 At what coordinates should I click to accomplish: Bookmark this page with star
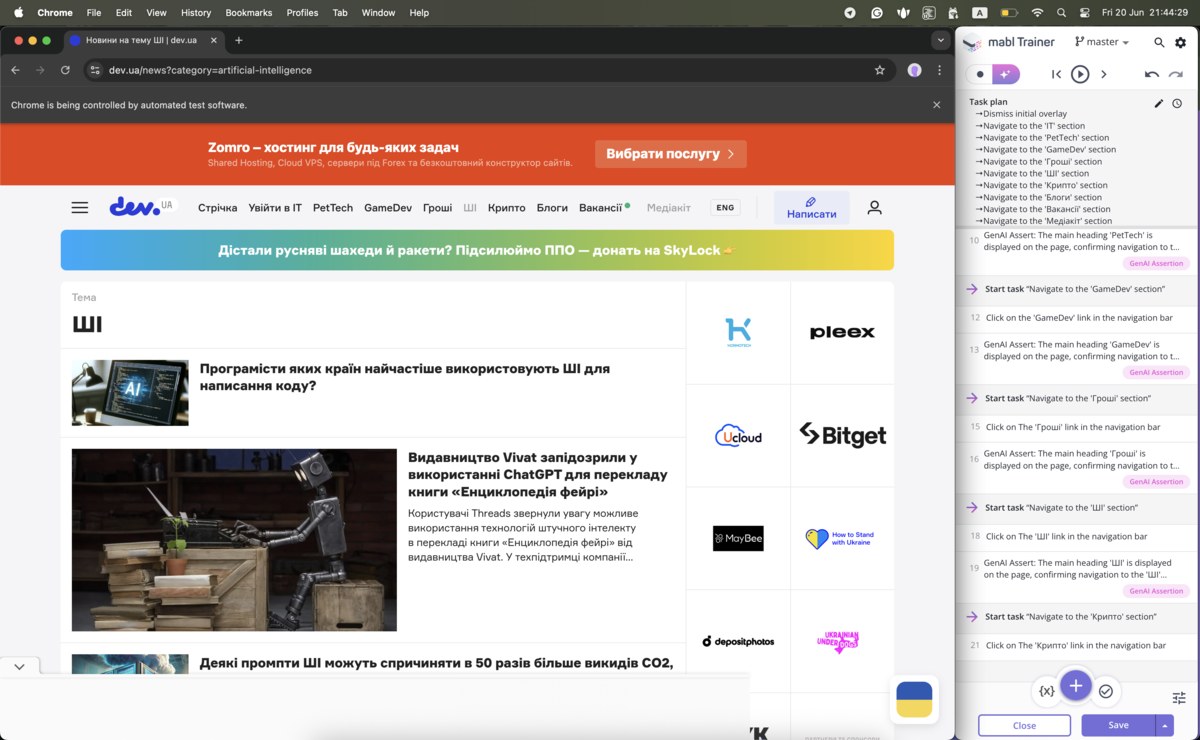pyautogui.click(x=880, y=70)
